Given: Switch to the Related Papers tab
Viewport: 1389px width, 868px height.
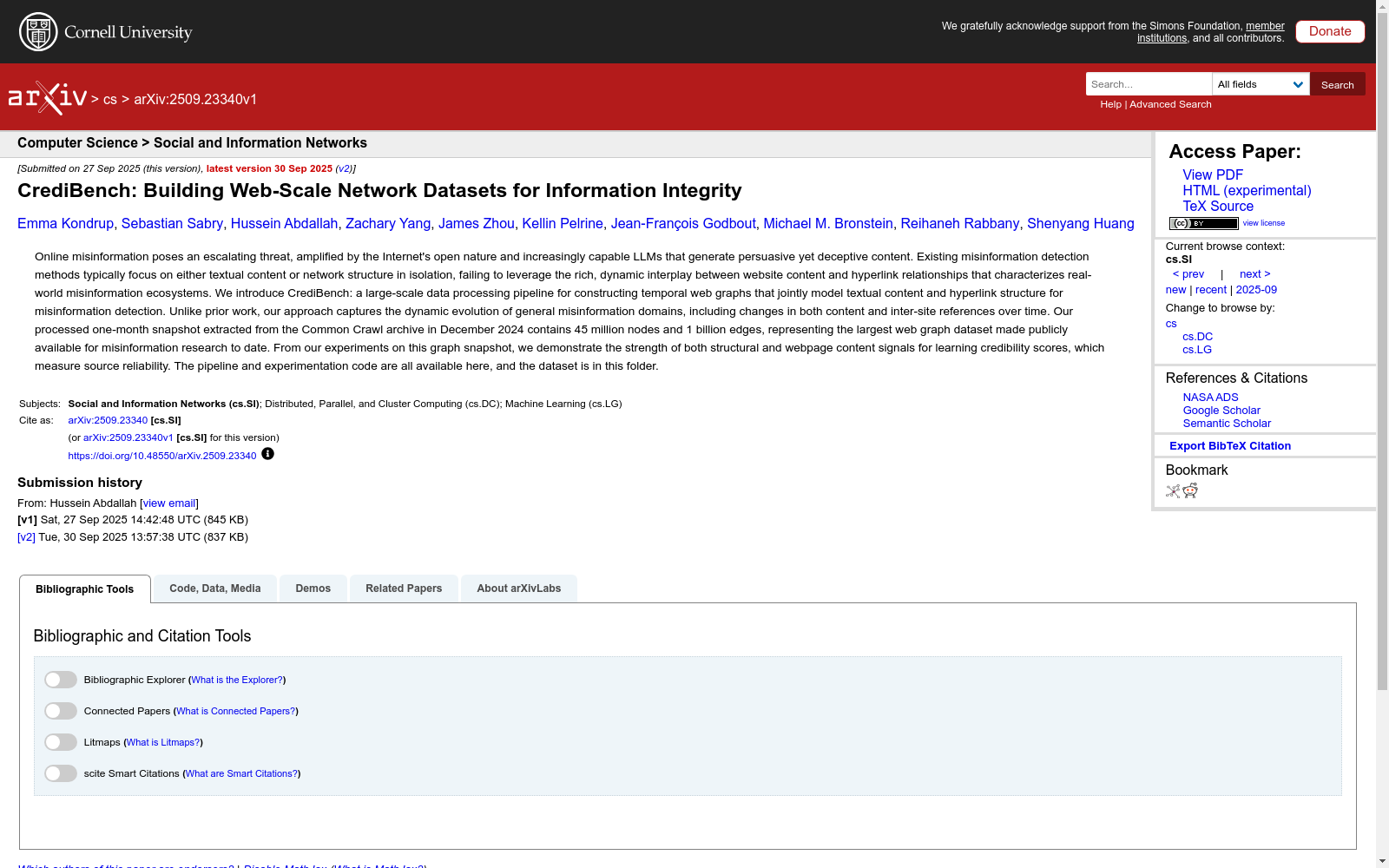Looking at the screenshot, I should [404, 589].
